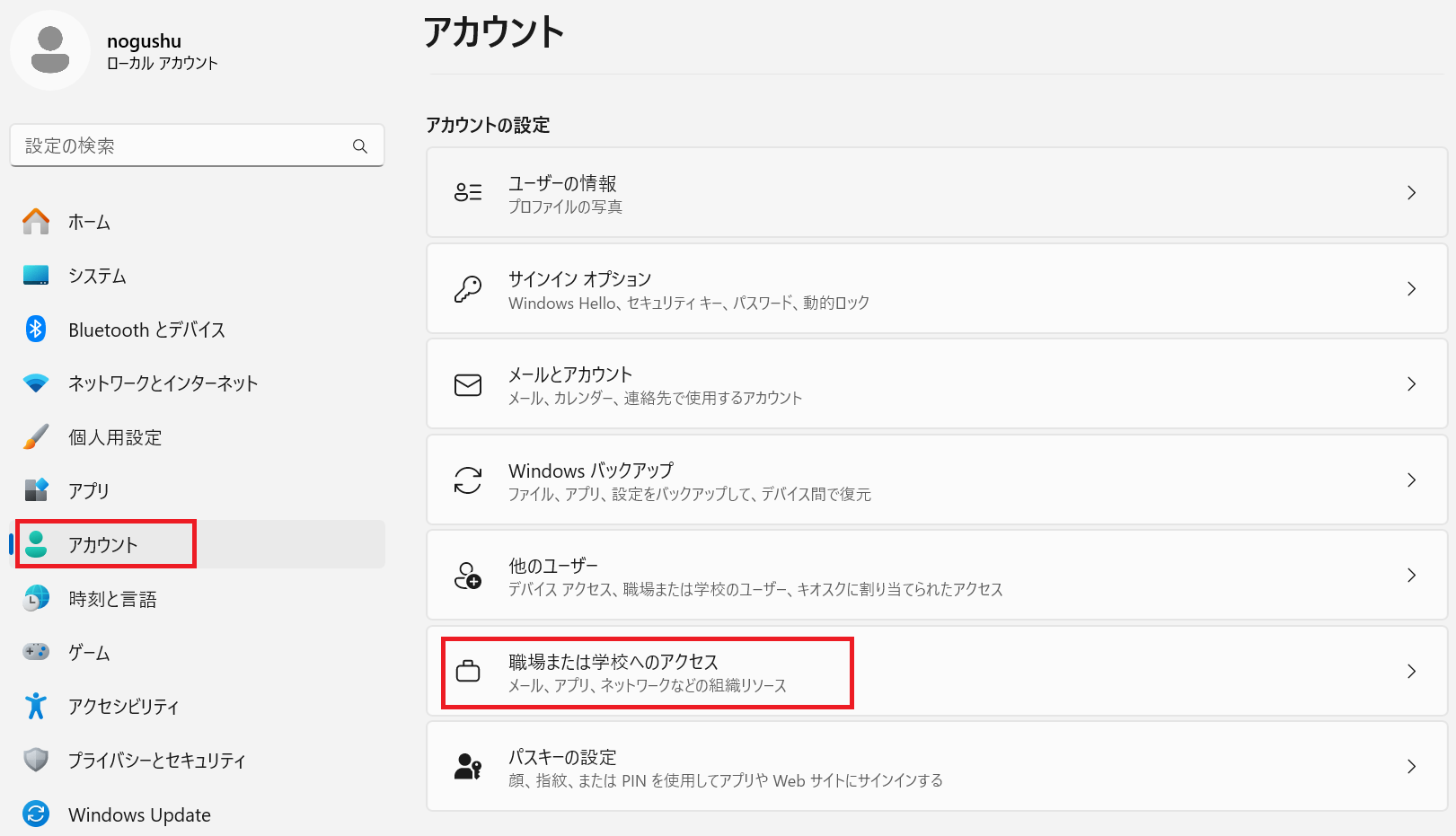This screenshot has height=836, width=1456.
Task: Click the Privacy shield icon
Action: (36, 760)
